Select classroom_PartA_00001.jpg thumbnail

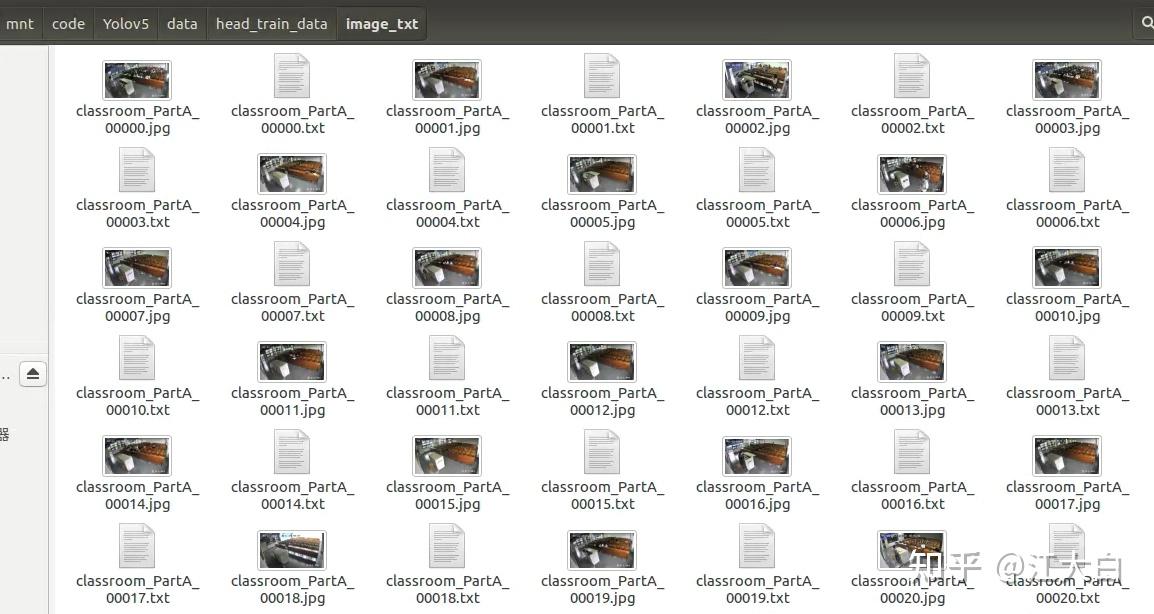point(447,80)
